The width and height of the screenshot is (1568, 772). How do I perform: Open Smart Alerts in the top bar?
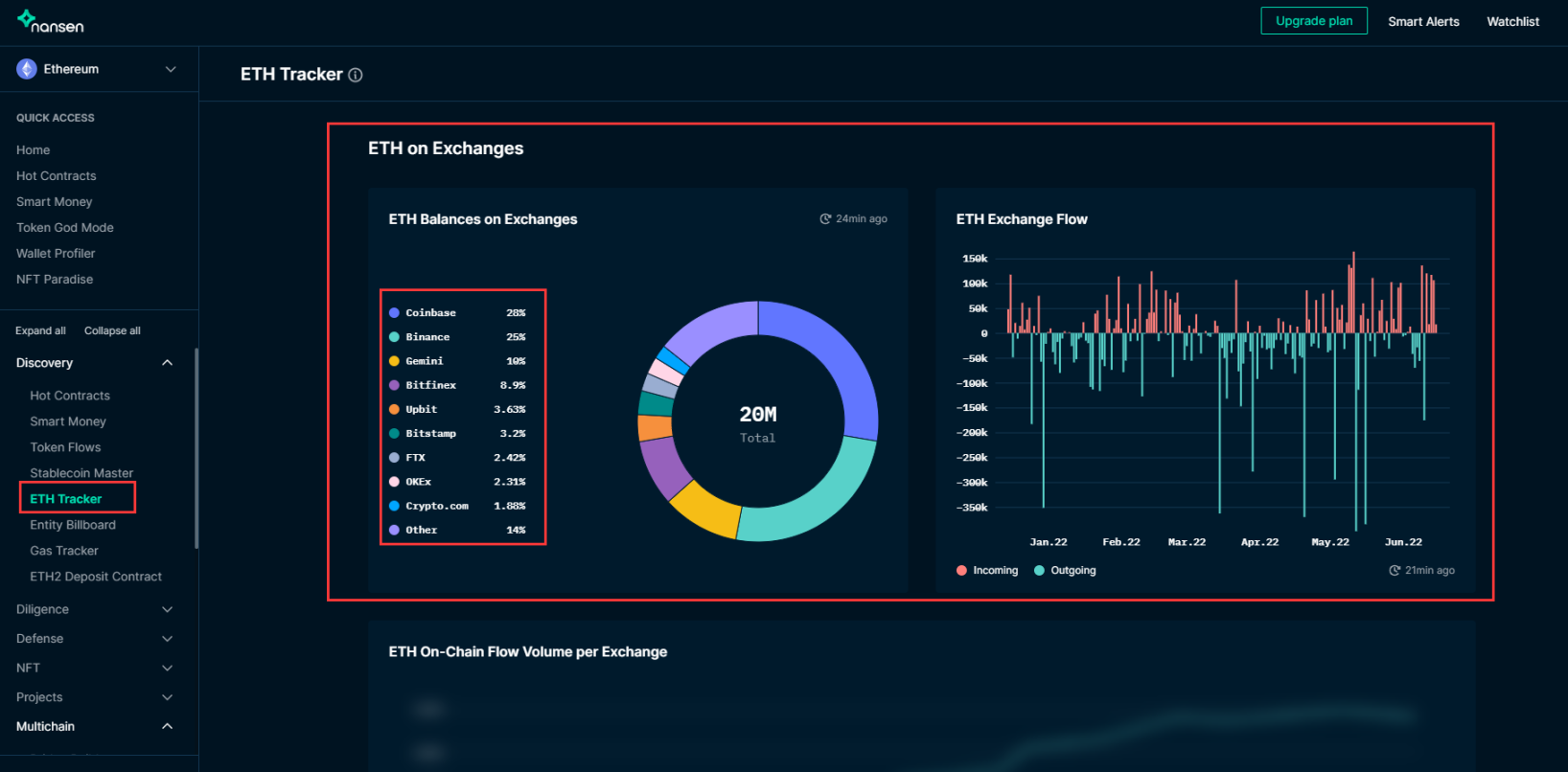[x=1423, y=21]
